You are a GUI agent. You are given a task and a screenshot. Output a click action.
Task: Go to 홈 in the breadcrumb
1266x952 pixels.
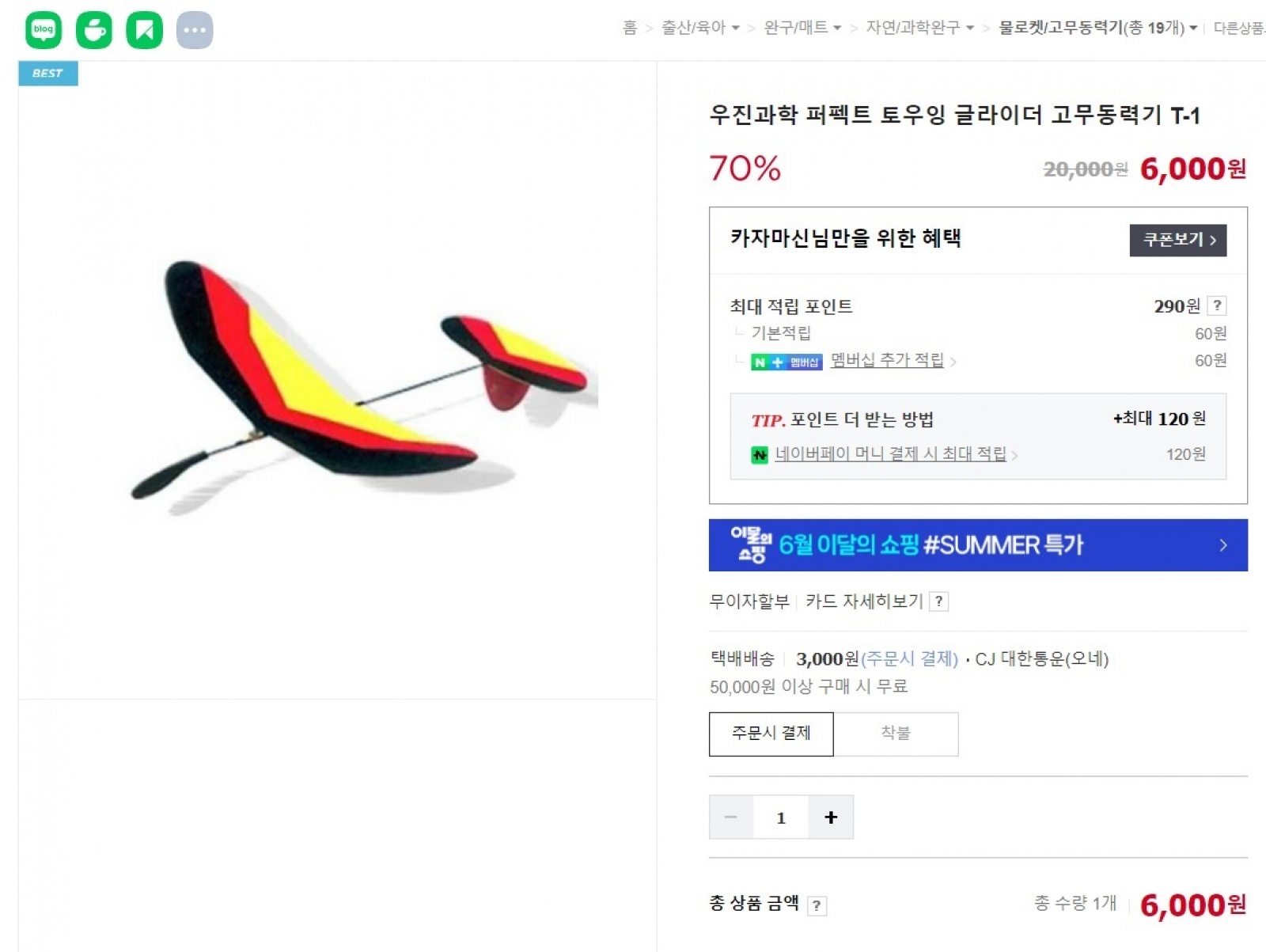(630, 28)
